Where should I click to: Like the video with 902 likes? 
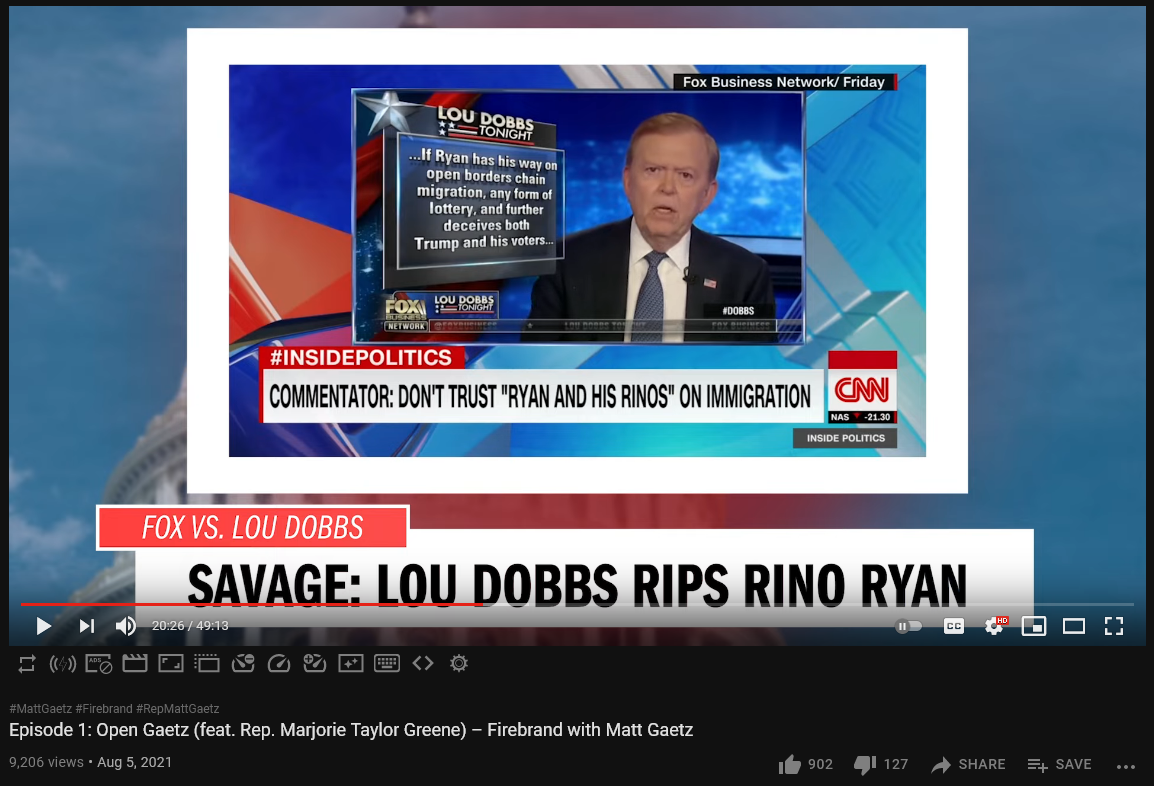pos(806,765)
